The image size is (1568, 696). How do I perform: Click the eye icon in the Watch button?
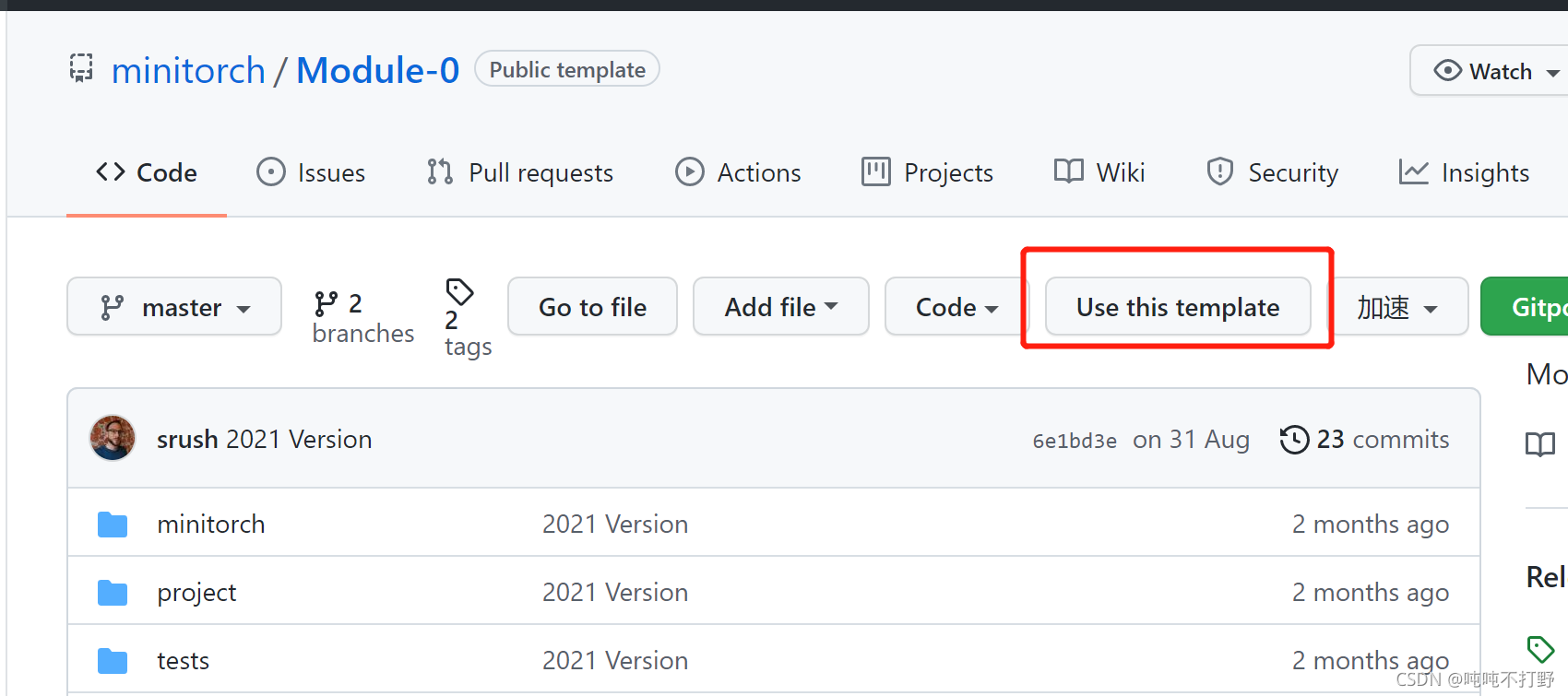point(1447,70)
